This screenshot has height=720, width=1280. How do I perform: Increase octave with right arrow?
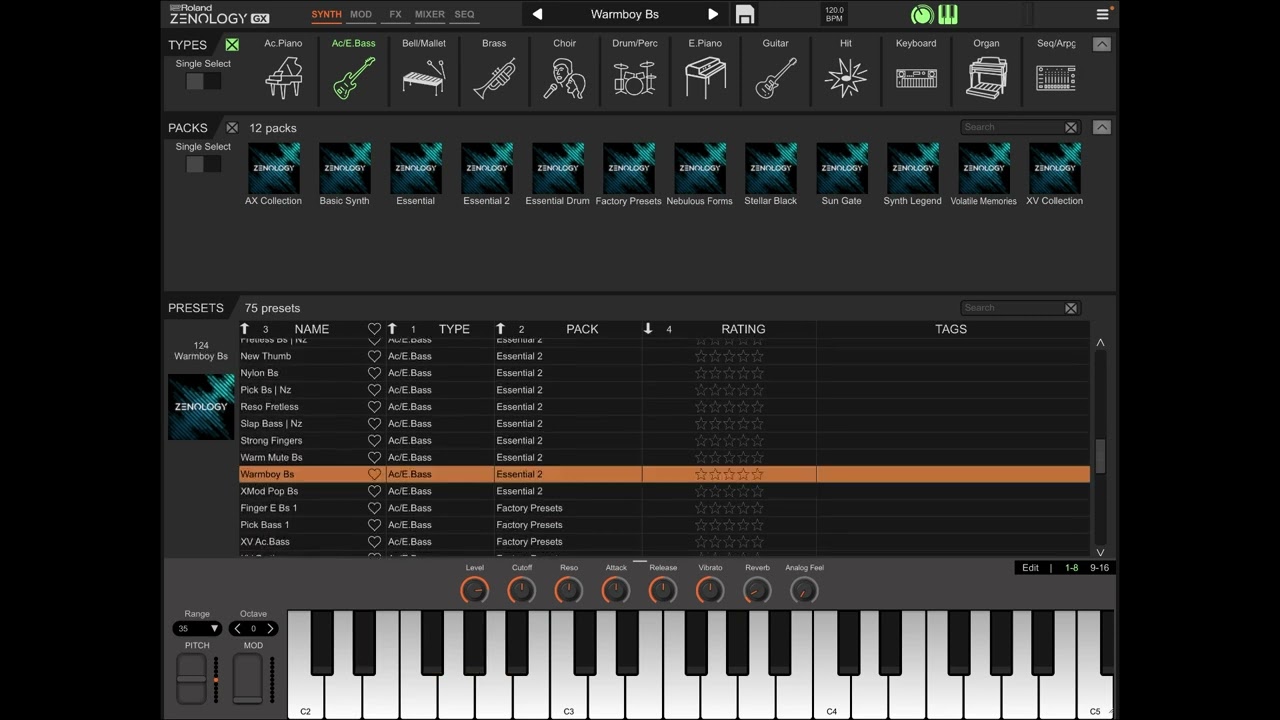click(269, 629)
